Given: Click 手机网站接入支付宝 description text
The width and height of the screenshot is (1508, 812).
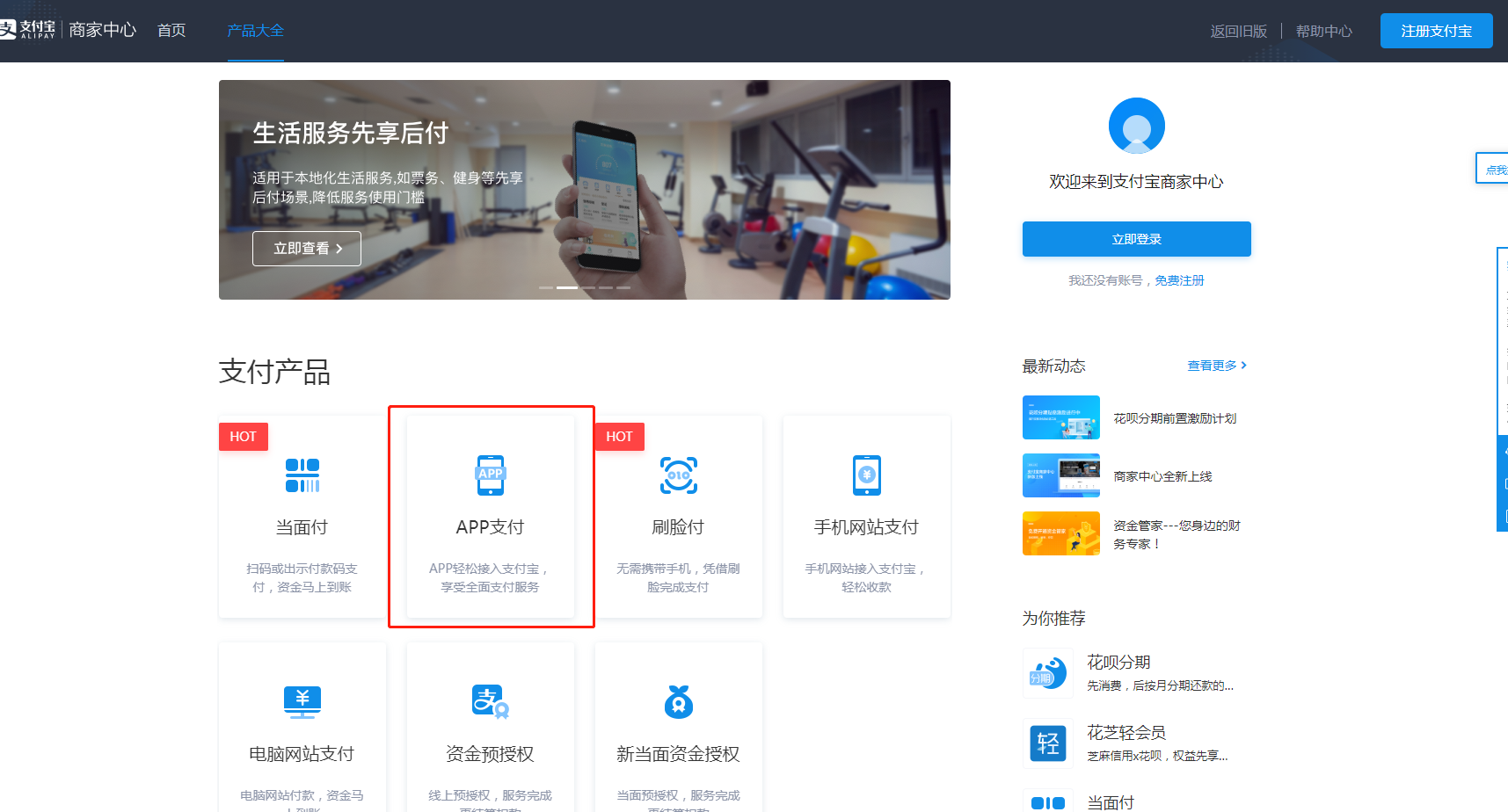Looking at the screenshot, I should coord(867,578).
